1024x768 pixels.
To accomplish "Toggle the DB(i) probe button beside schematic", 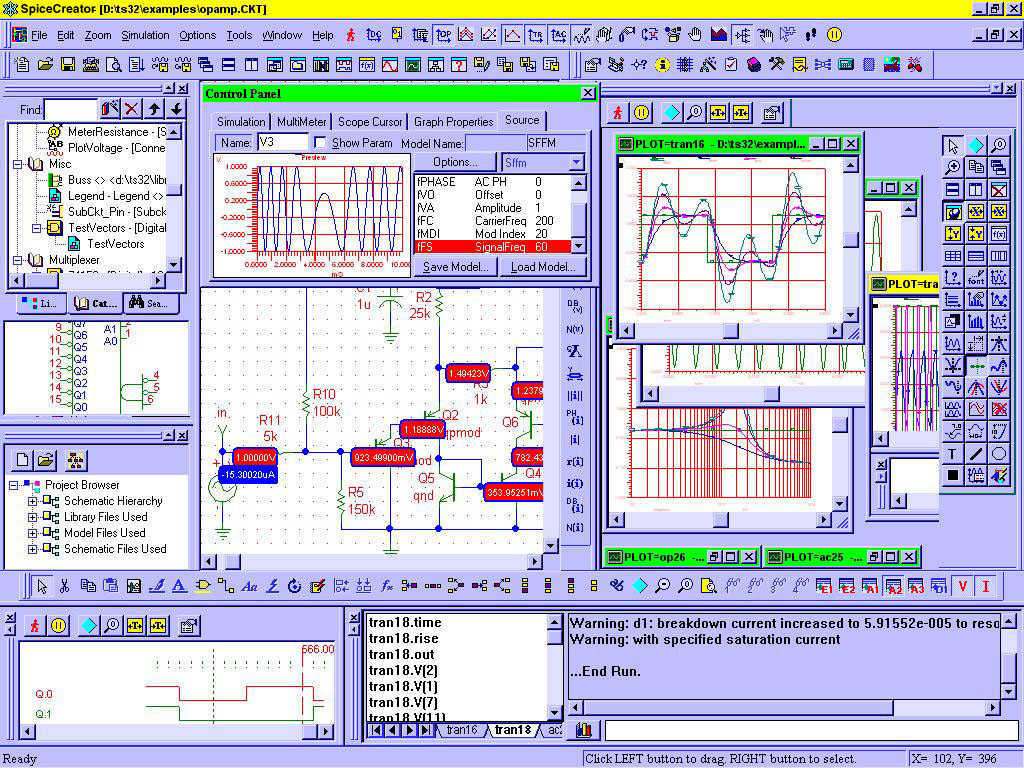I will point(574,505).
